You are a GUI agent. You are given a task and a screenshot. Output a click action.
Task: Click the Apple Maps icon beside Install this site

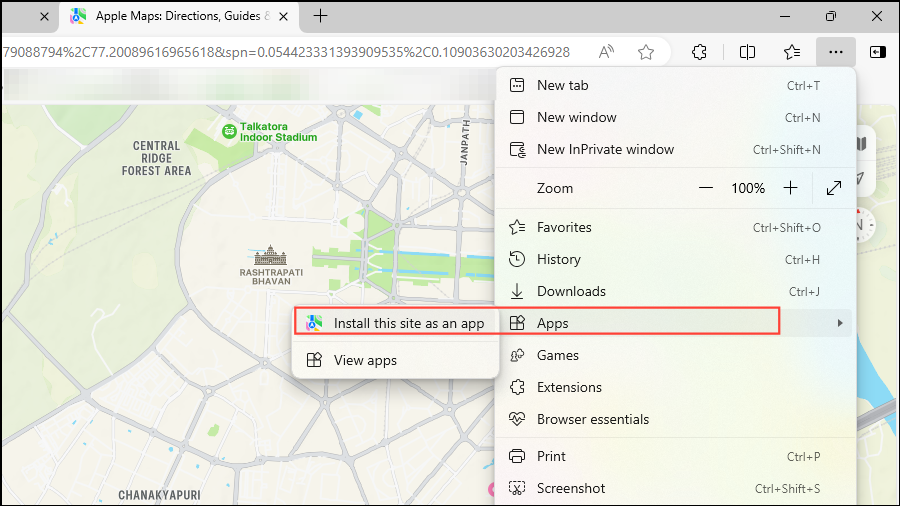314,324
